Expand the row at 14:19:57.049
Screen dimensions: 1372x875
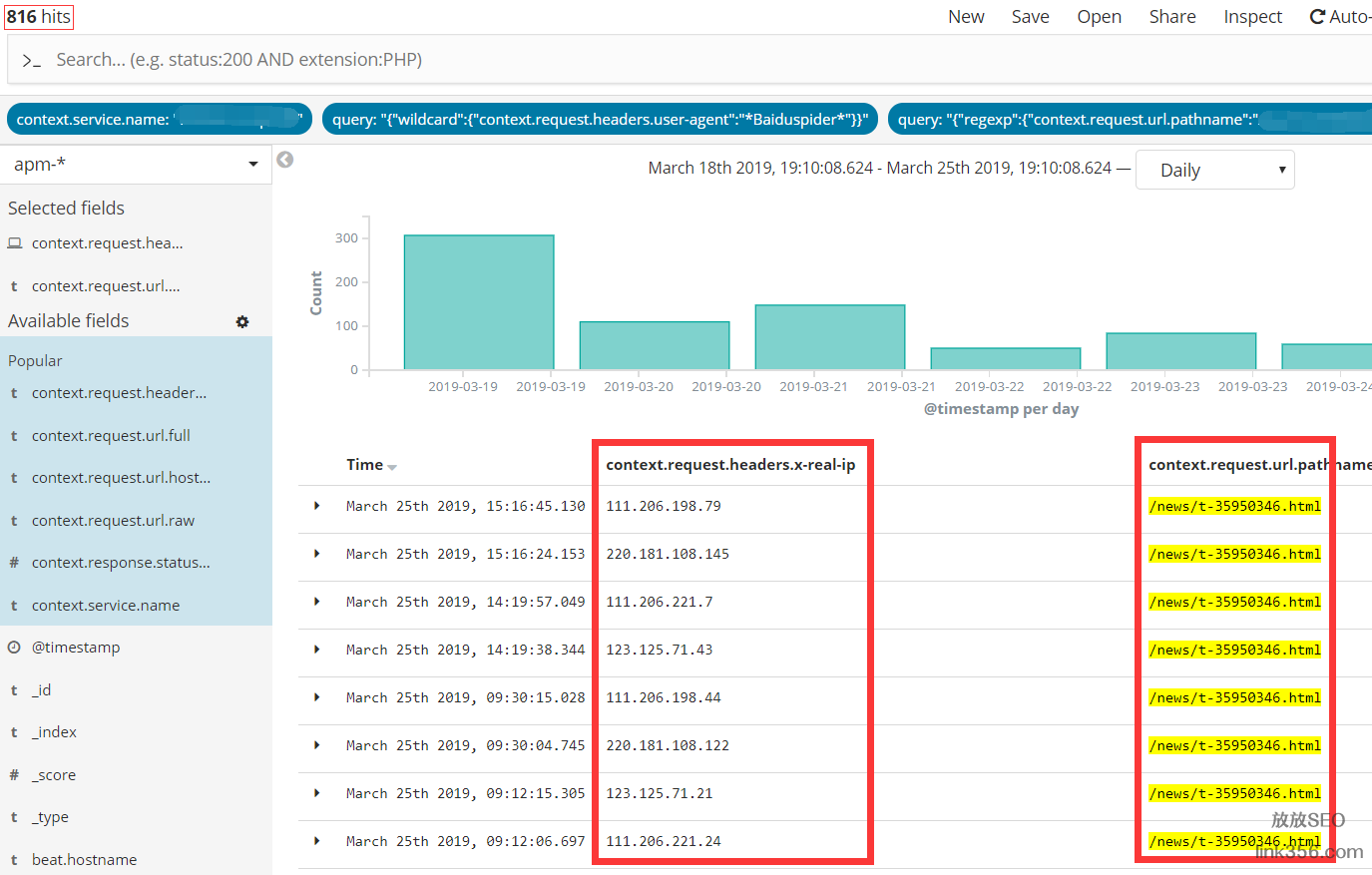click(317, 602)
